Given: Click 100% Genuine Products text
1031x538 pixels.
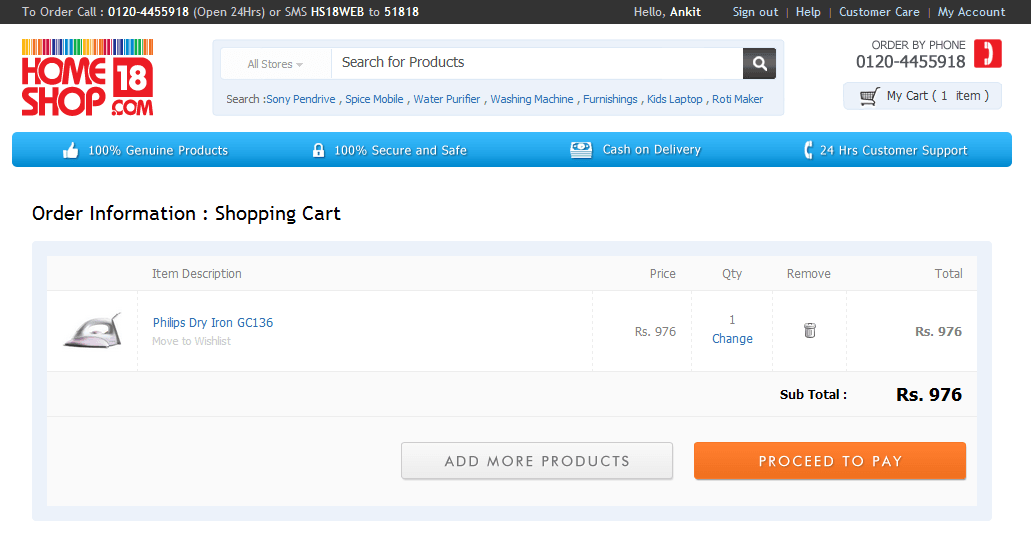Looking at the screenshot, I should (158, 151).
